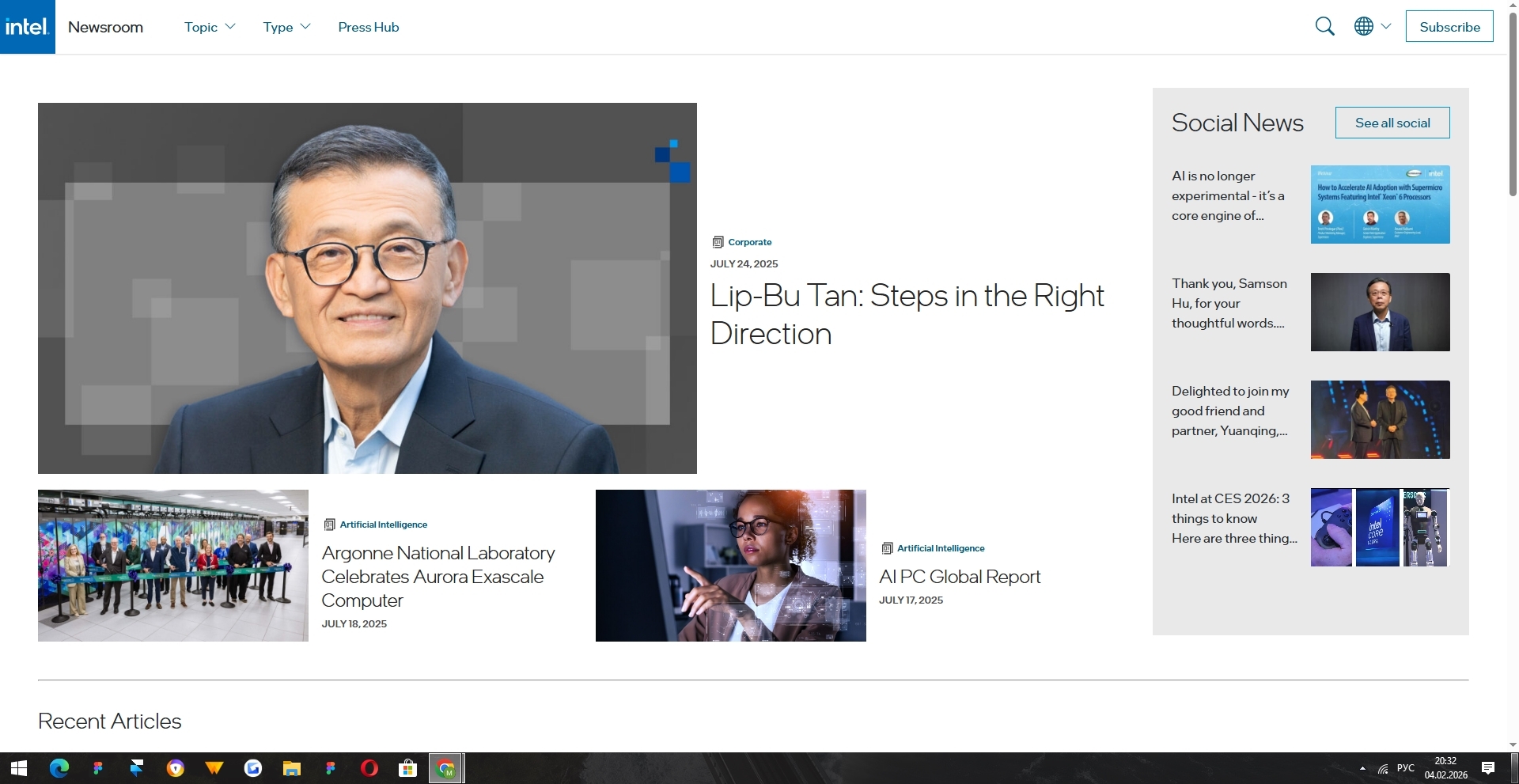1519x784 pixels.
Task: Click the stage photo beside the Yuanqing post
Action: pos(1381,419)
